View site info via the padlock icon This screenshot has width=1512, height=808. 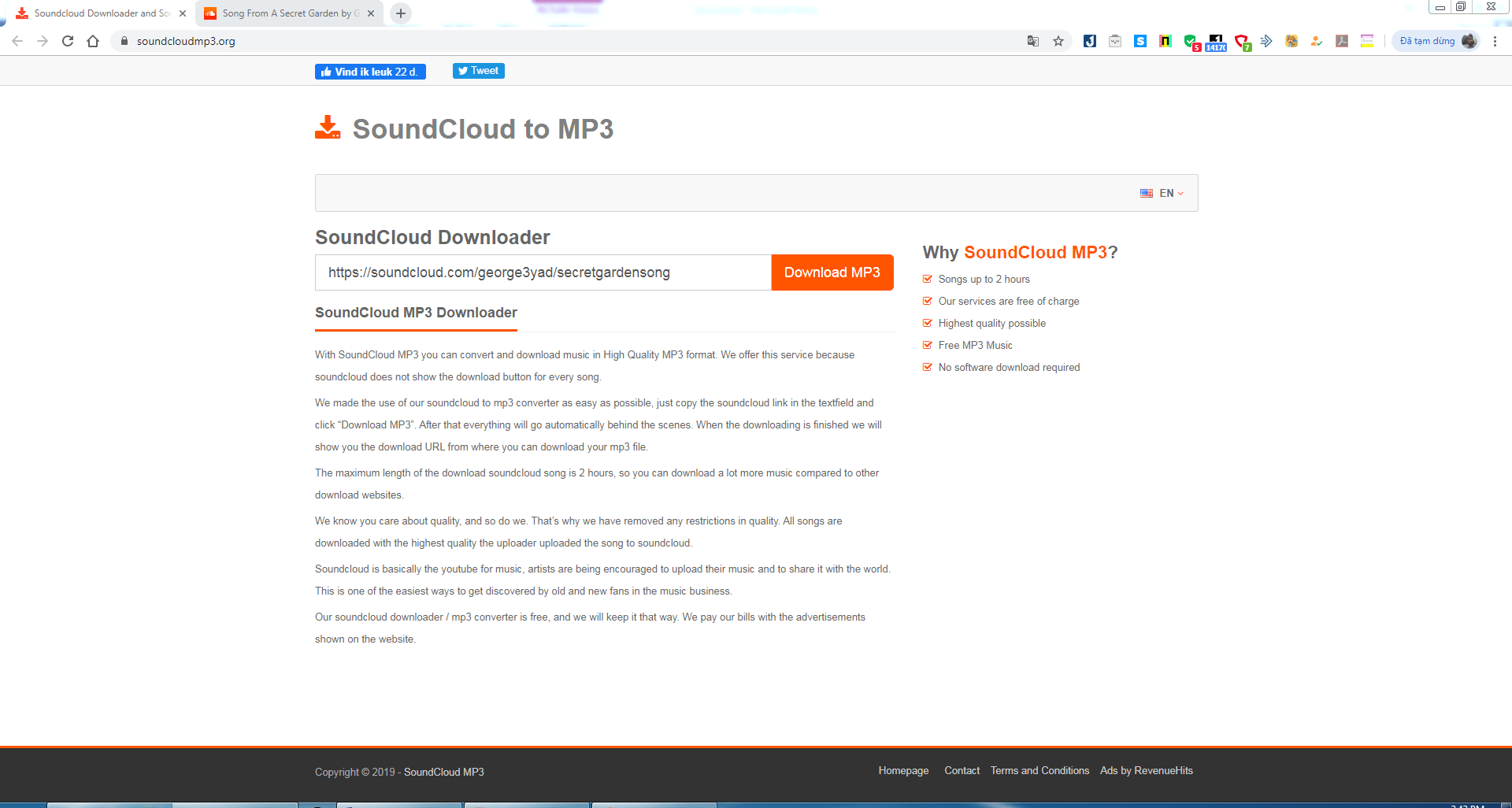coord(124,41)
